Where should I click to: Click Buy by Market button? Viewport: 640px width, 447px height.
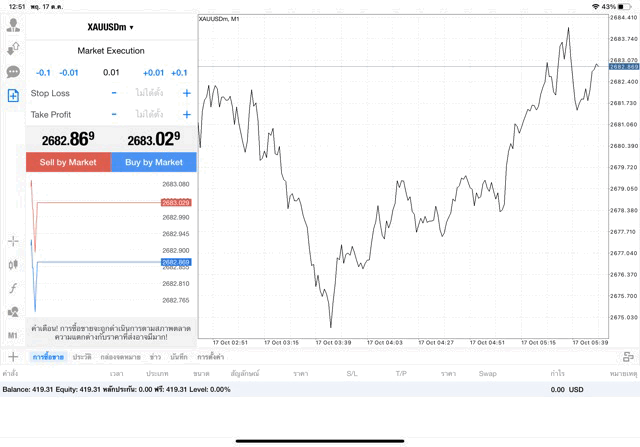pos(154,162)
